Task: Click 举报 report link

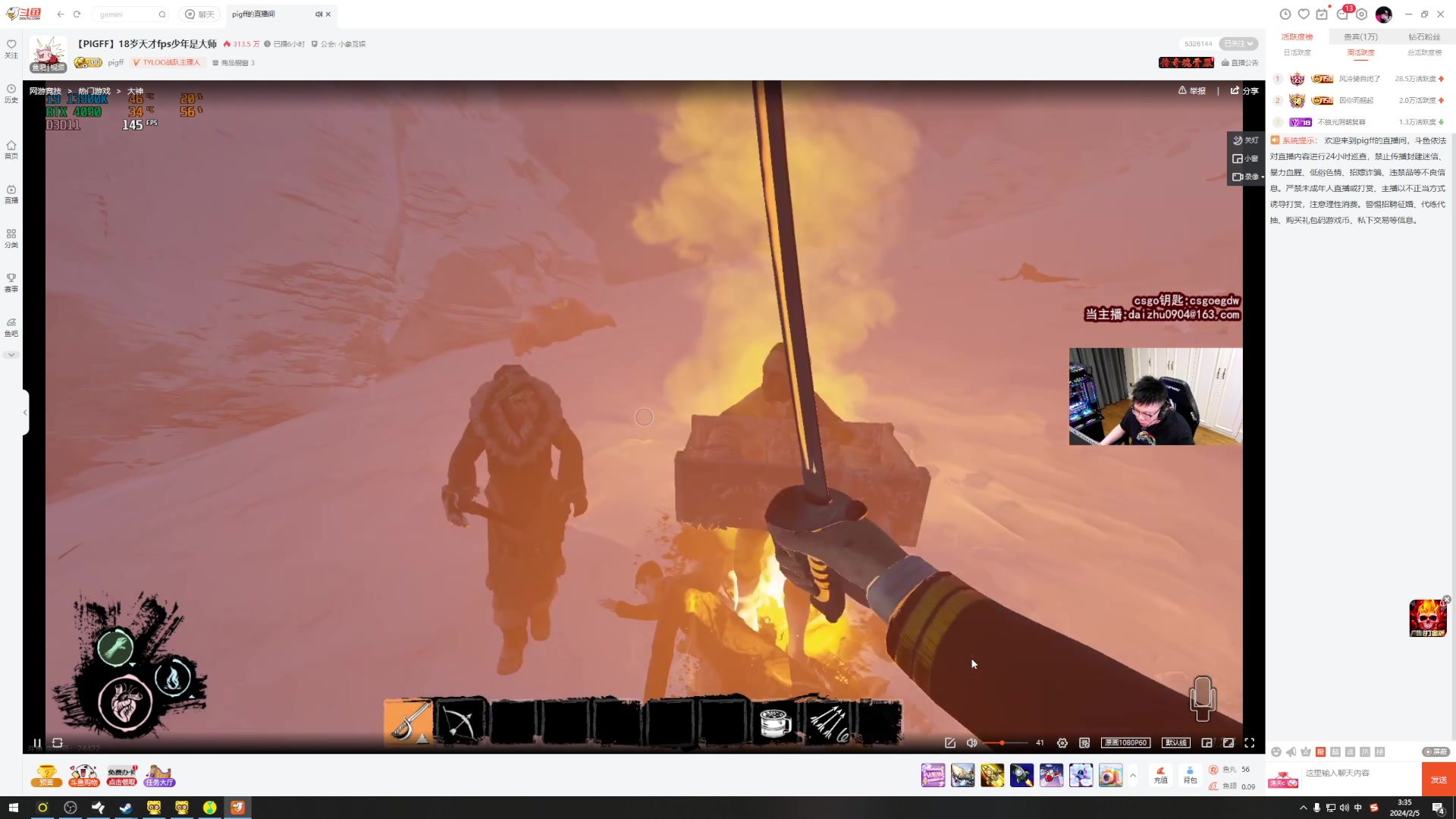Action: click(1191, 91)
